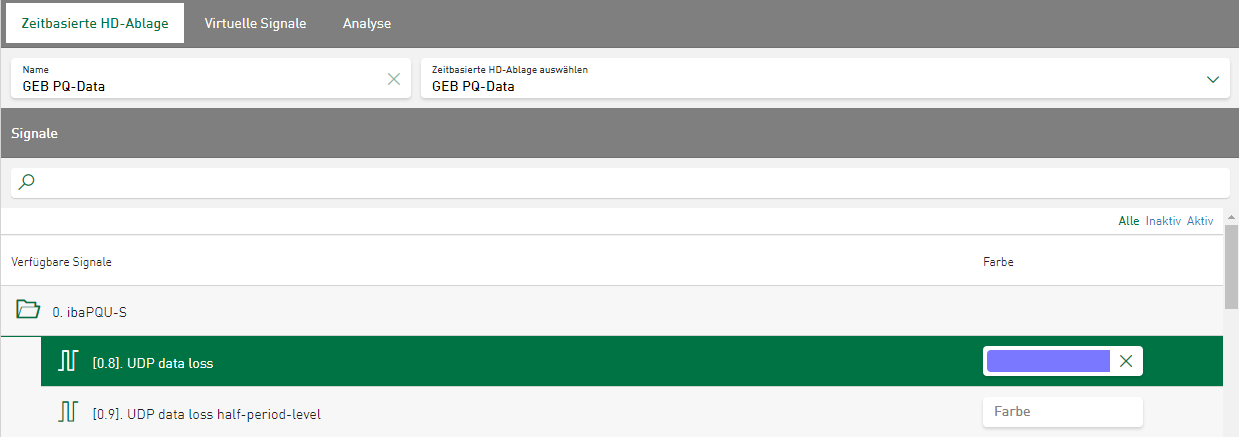Click into the signal search field
1239x437 pixels.
(620, 182)
